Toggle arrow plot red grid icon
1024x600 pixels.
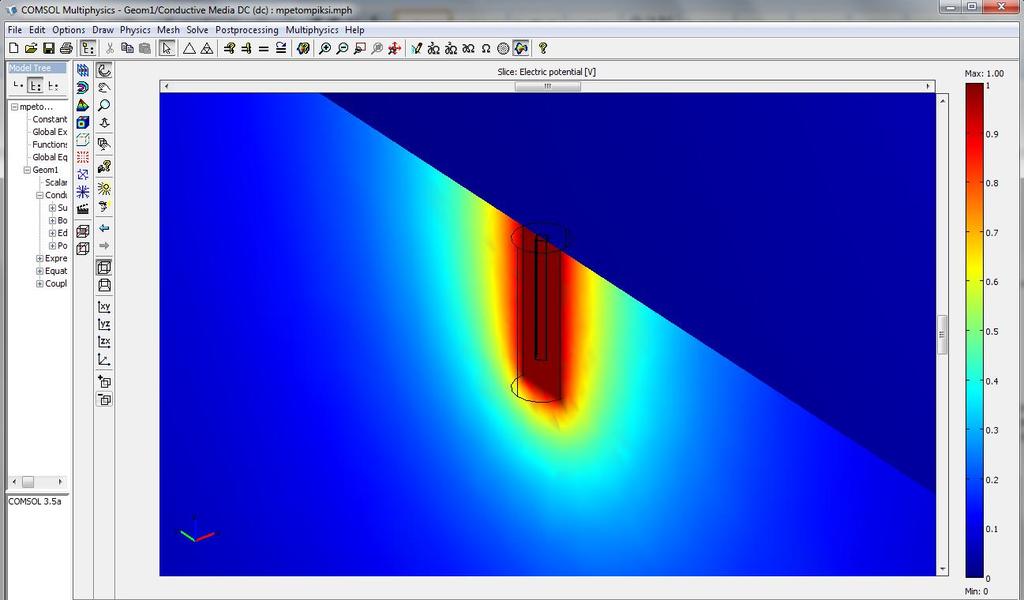pos(83,157)
